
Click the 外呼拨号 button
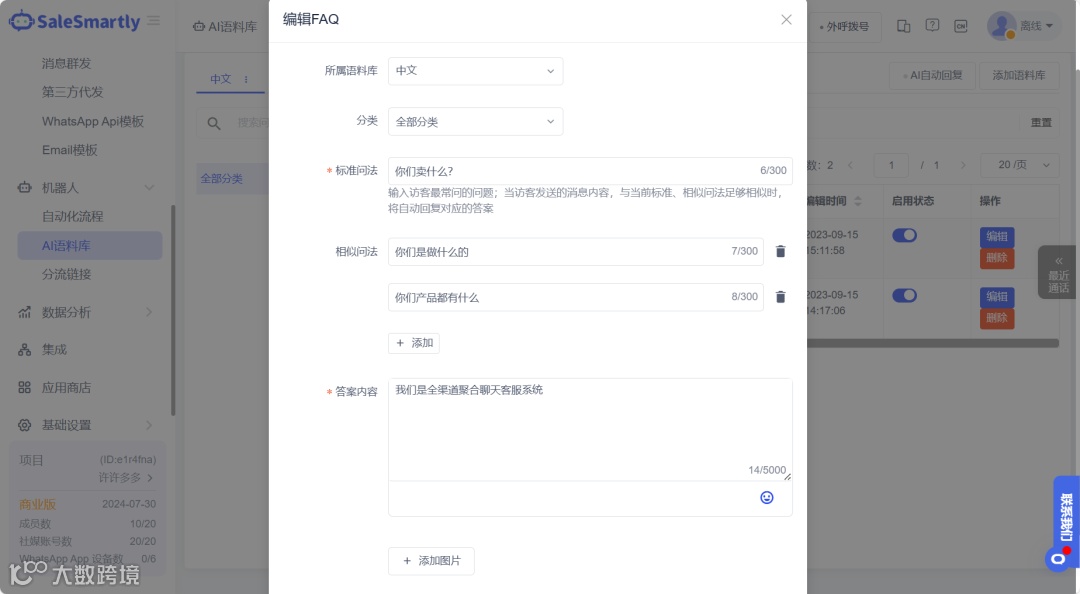(844, 27)
